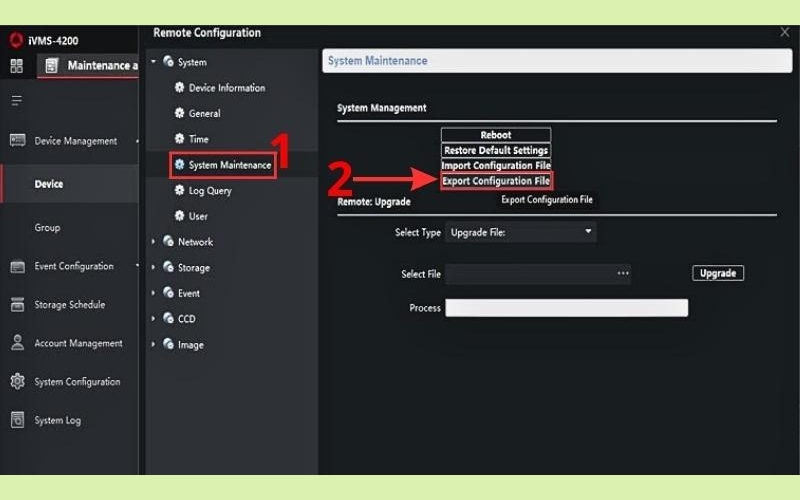Browse file using the three-dots button
This screenshot has width=800, height=500.
(x=623, y=273)
